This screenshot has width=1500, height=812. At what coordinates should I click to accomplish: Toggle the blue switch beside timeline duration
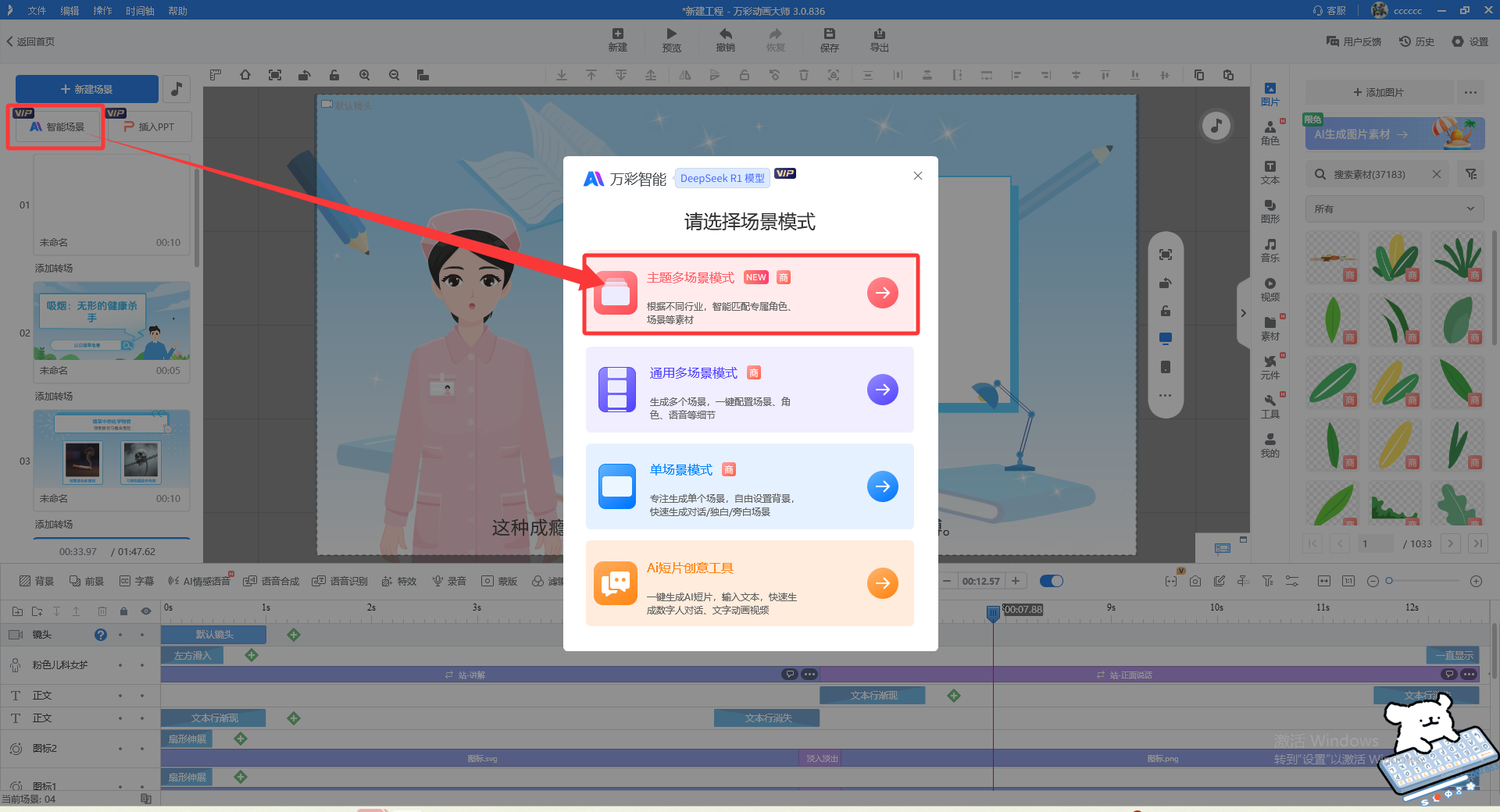click(1052, 581)
